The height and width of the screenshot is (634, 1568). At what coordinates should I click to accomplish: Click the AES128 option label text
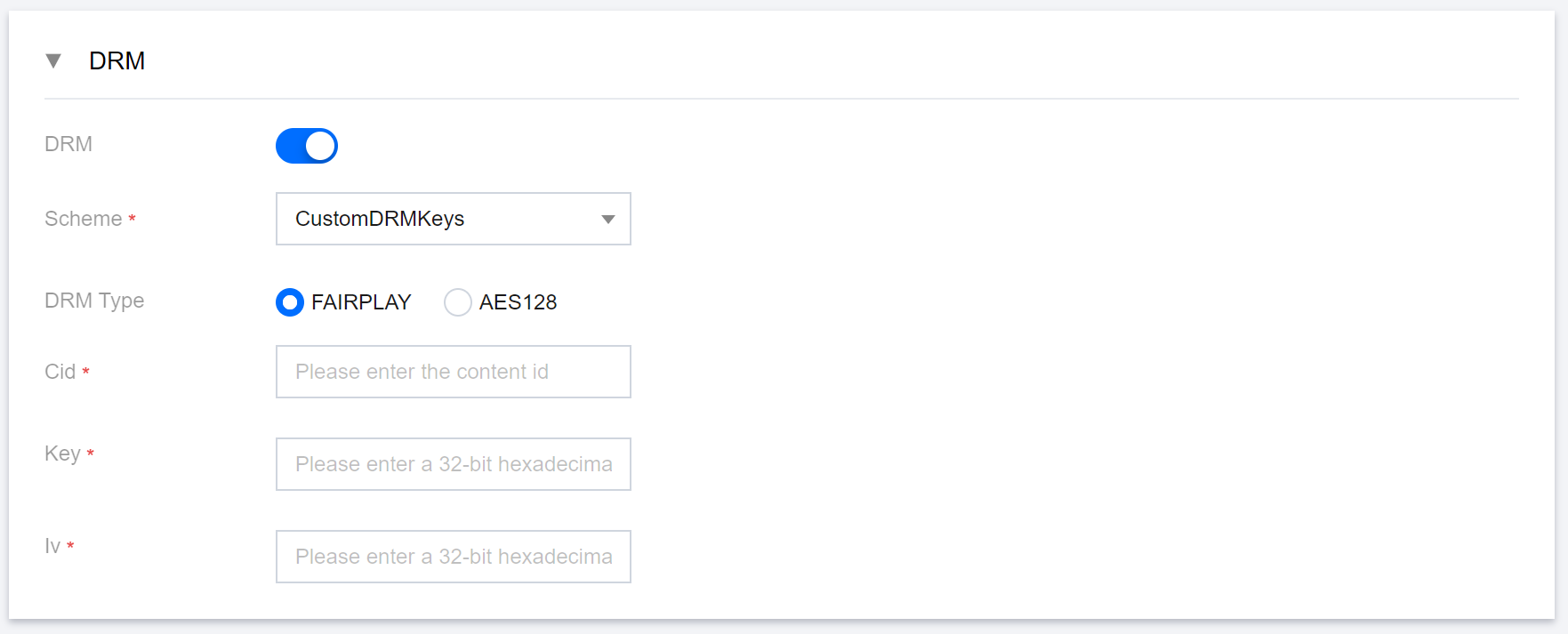518,302
